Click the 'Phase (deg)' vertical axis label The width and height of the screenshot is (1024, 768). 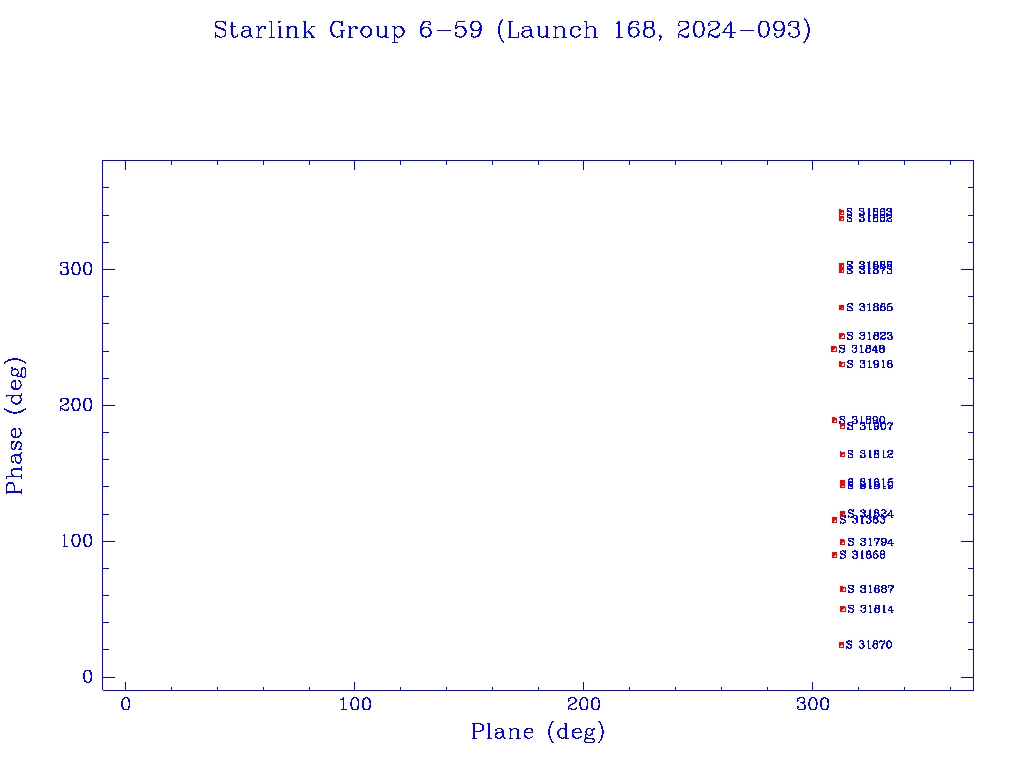(14, 426)
